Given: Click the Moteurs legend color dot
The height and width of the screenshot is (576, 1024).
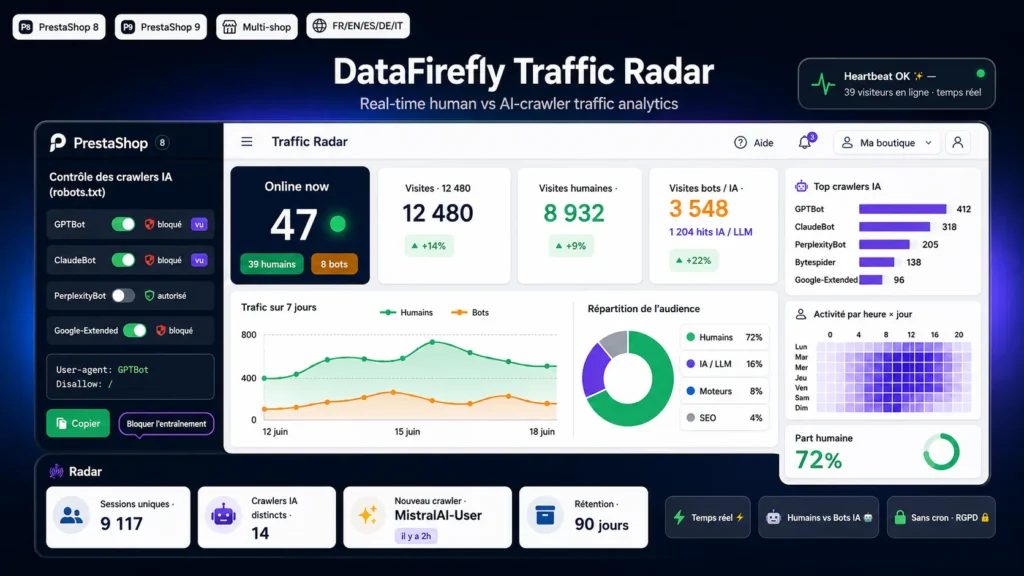Looking at the screenshot, I should [690, 391].
